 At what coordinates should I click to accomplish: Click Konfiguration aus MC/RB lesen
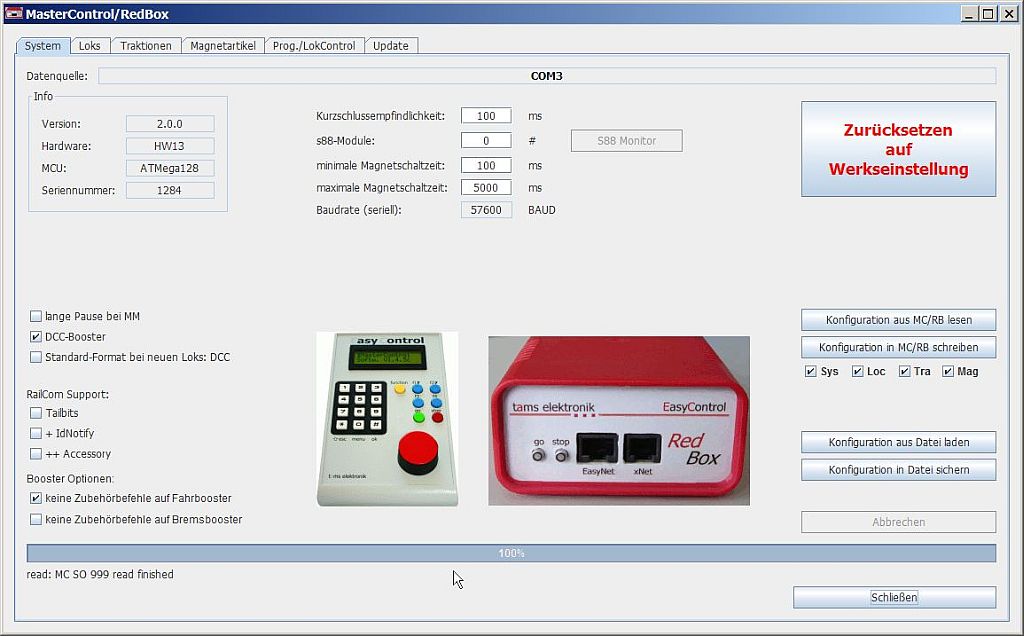click(x=898, y=320)
